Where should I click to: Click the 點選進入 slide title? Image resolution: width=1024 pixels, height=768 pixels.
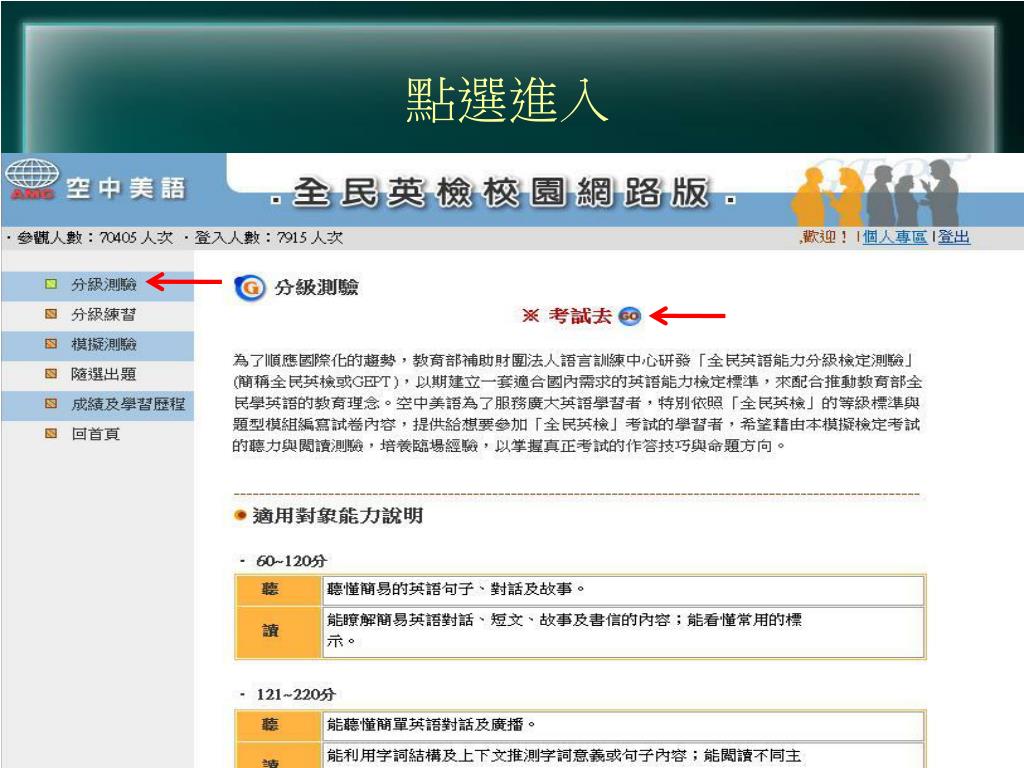[x=507, y=99]
